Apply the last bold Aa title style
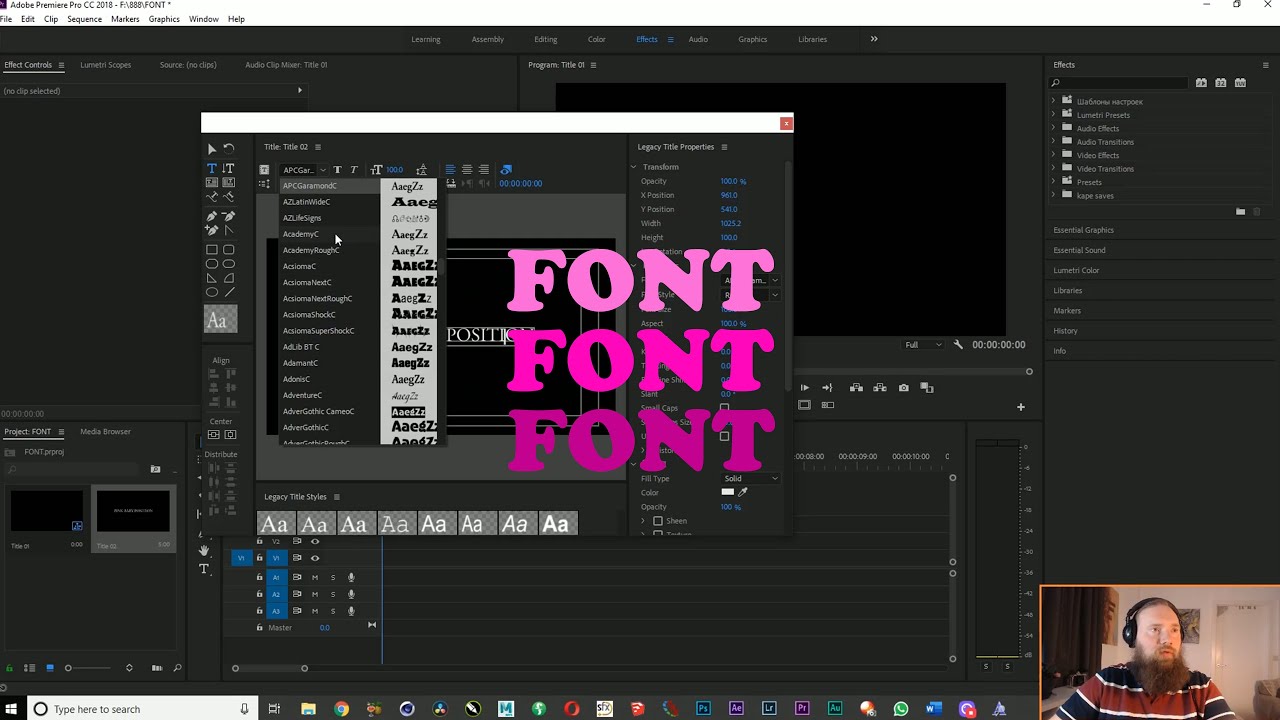 click(556, 524)
